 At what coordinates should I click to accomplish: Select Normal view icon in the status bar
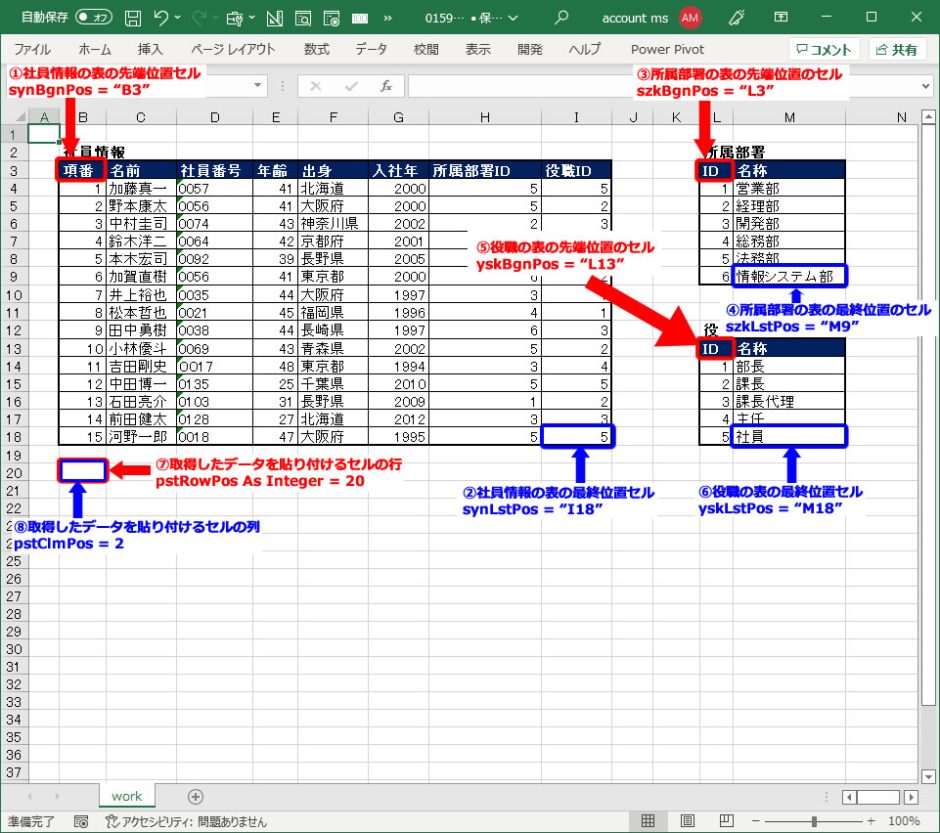(648, 821)
